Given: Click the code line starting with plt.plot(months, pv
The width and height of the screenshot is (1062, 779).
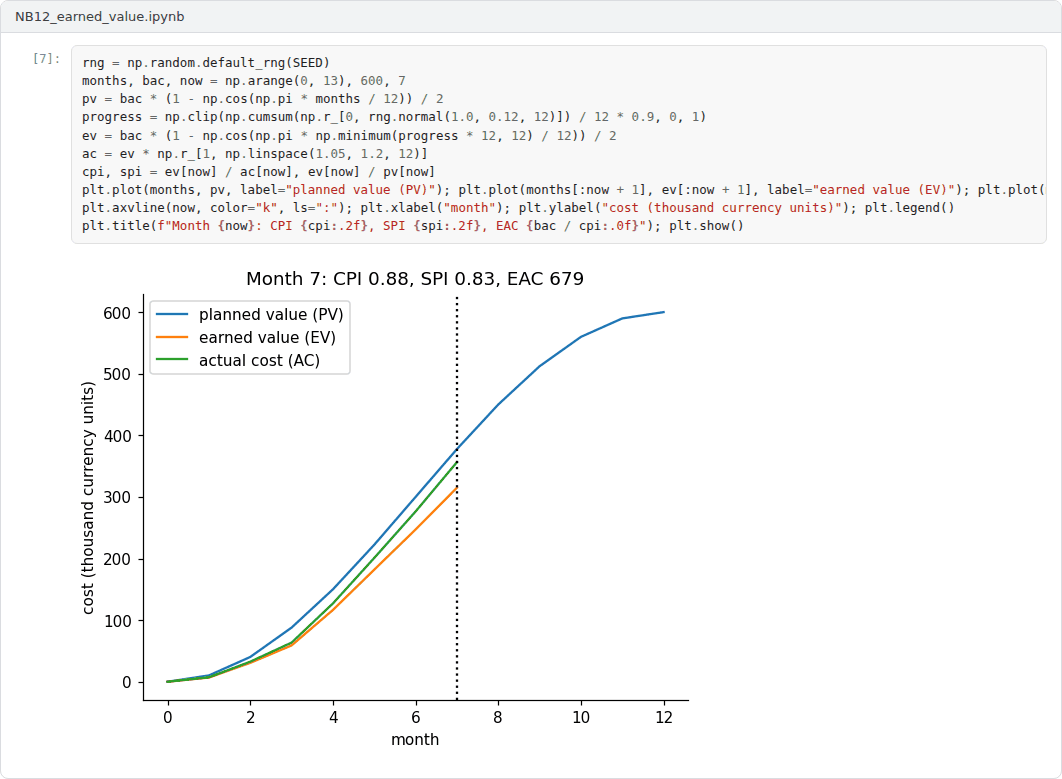Looking at the screenshot, I should pos(564,190).
